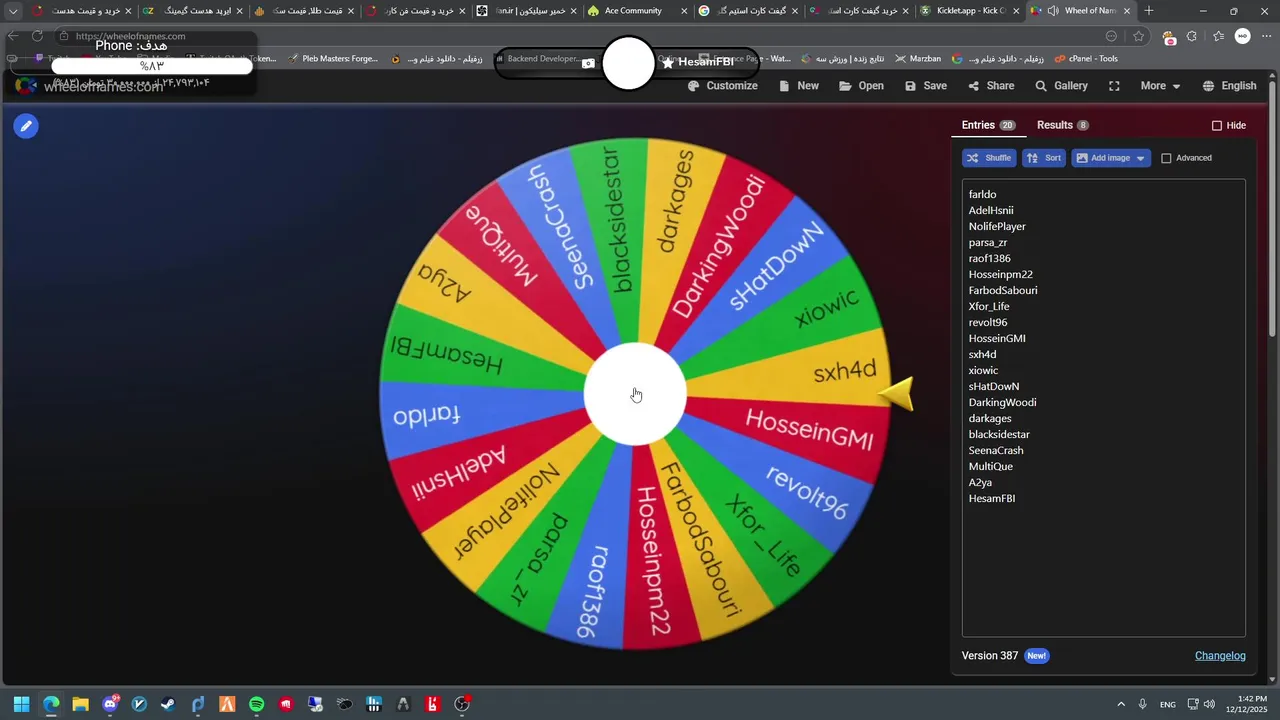Click the white wheel center to spin
Viewport: 1280px width, 720px height.
(x=635, y=394)
